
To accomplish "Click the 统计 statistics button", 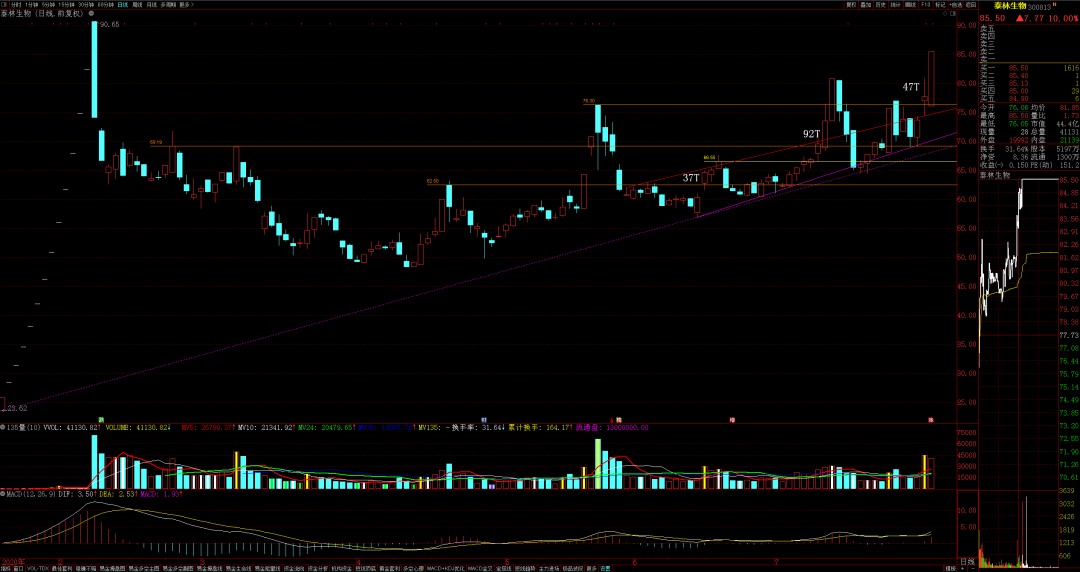I will pos(896,5).
